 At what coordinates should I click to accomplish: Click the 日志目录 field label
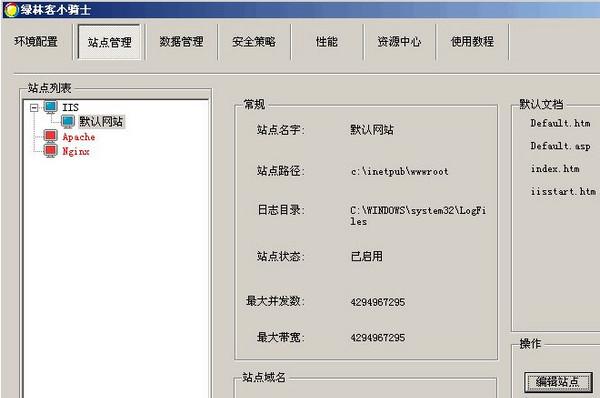(280, 210)
